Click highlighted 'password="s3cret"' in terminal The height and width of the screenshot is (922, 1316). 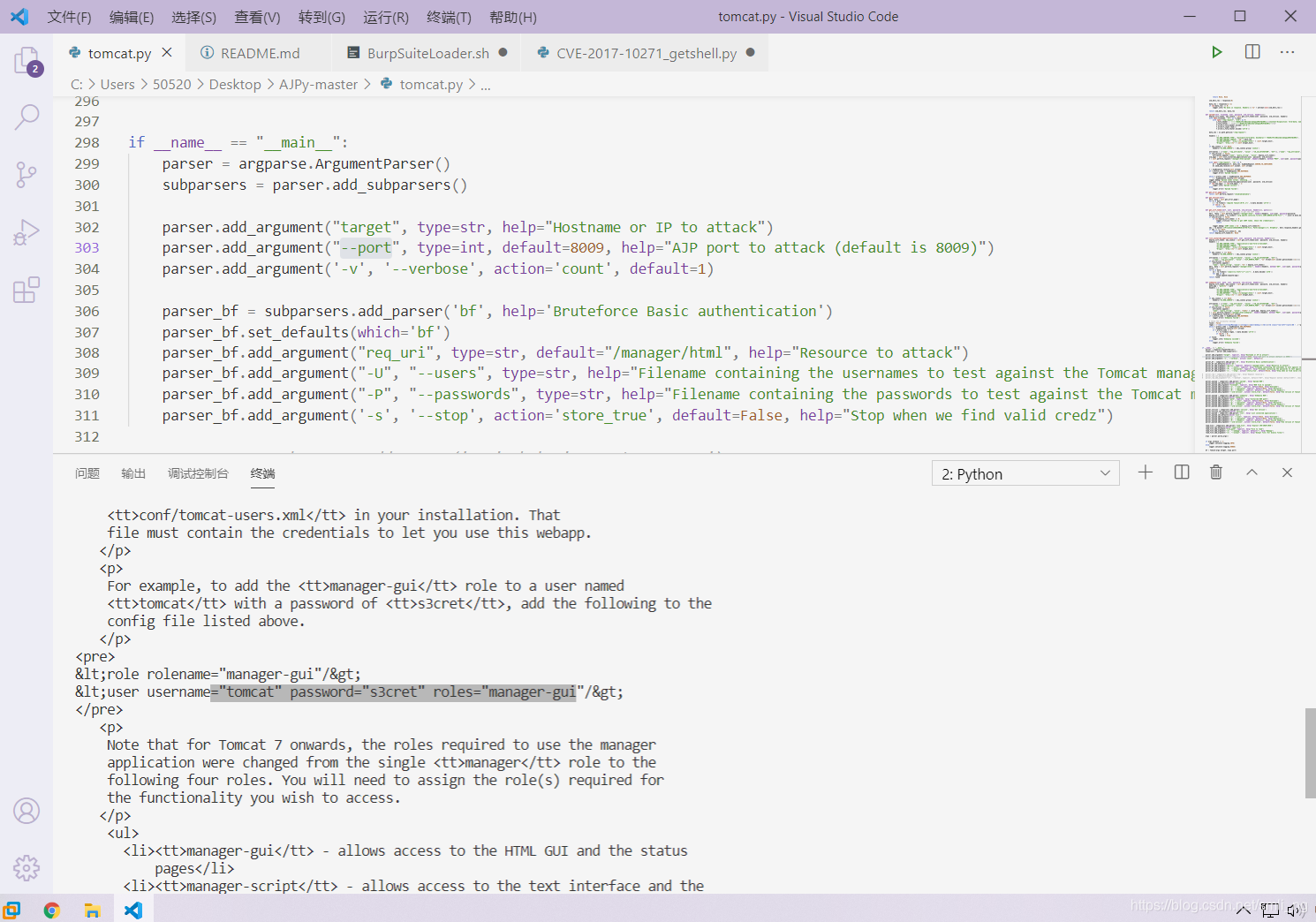point(357,691)
